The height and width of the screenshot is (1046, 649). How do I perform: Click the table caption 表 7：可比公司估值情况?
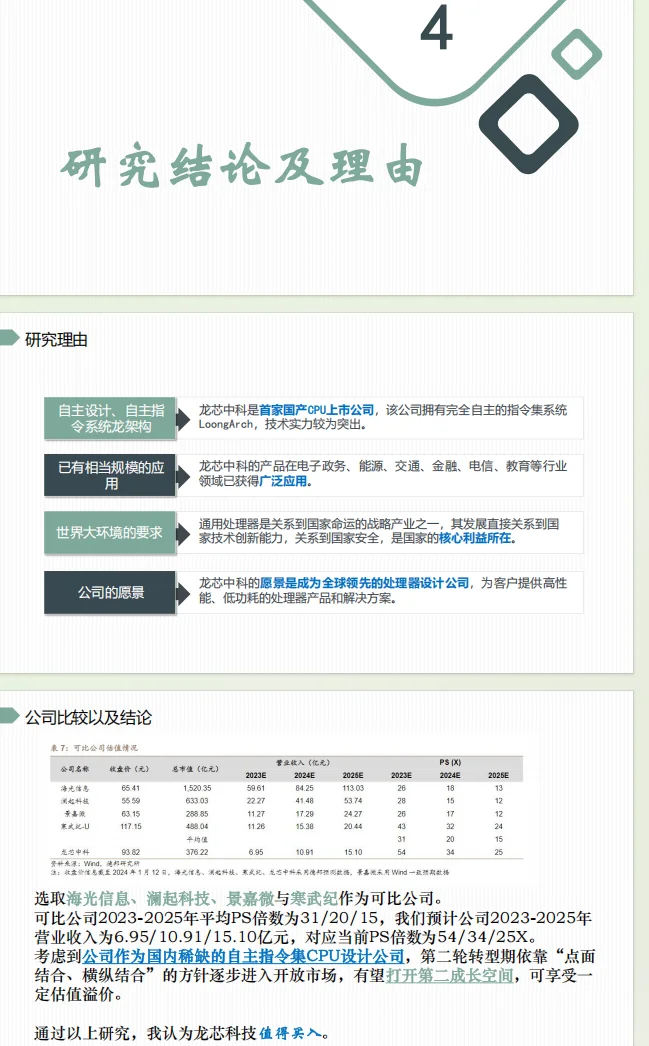tap(94, 748)
